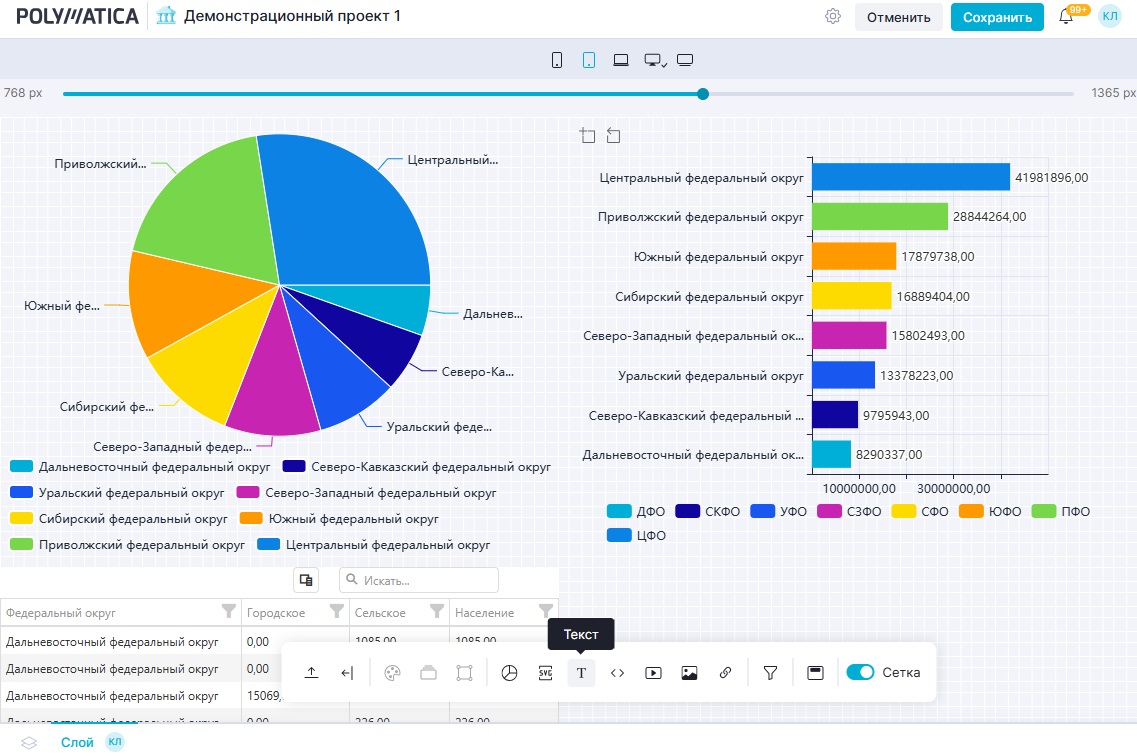Click the SVG widget icon
1137x756 pixels.
click(x=545, y=673)
